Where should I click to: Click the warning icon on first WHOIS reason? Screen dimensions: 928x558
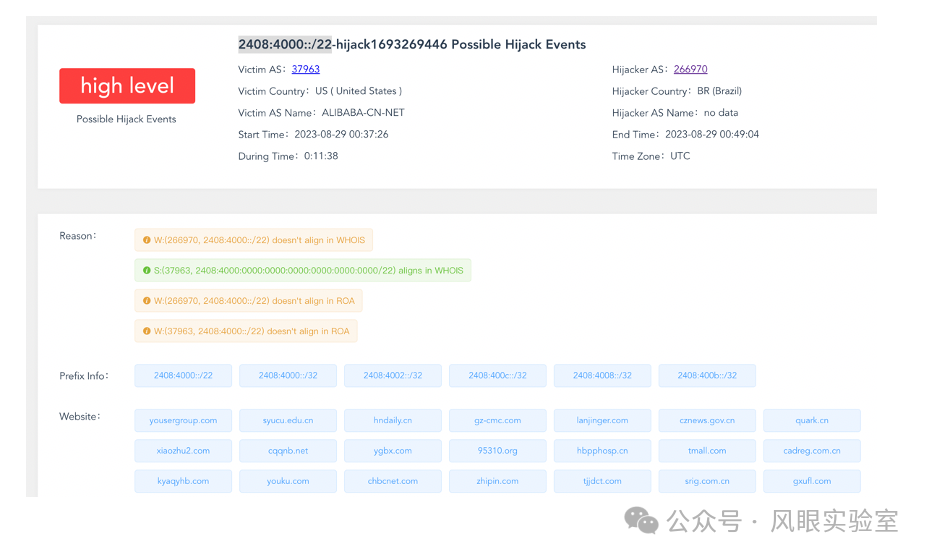pos(146,240)
